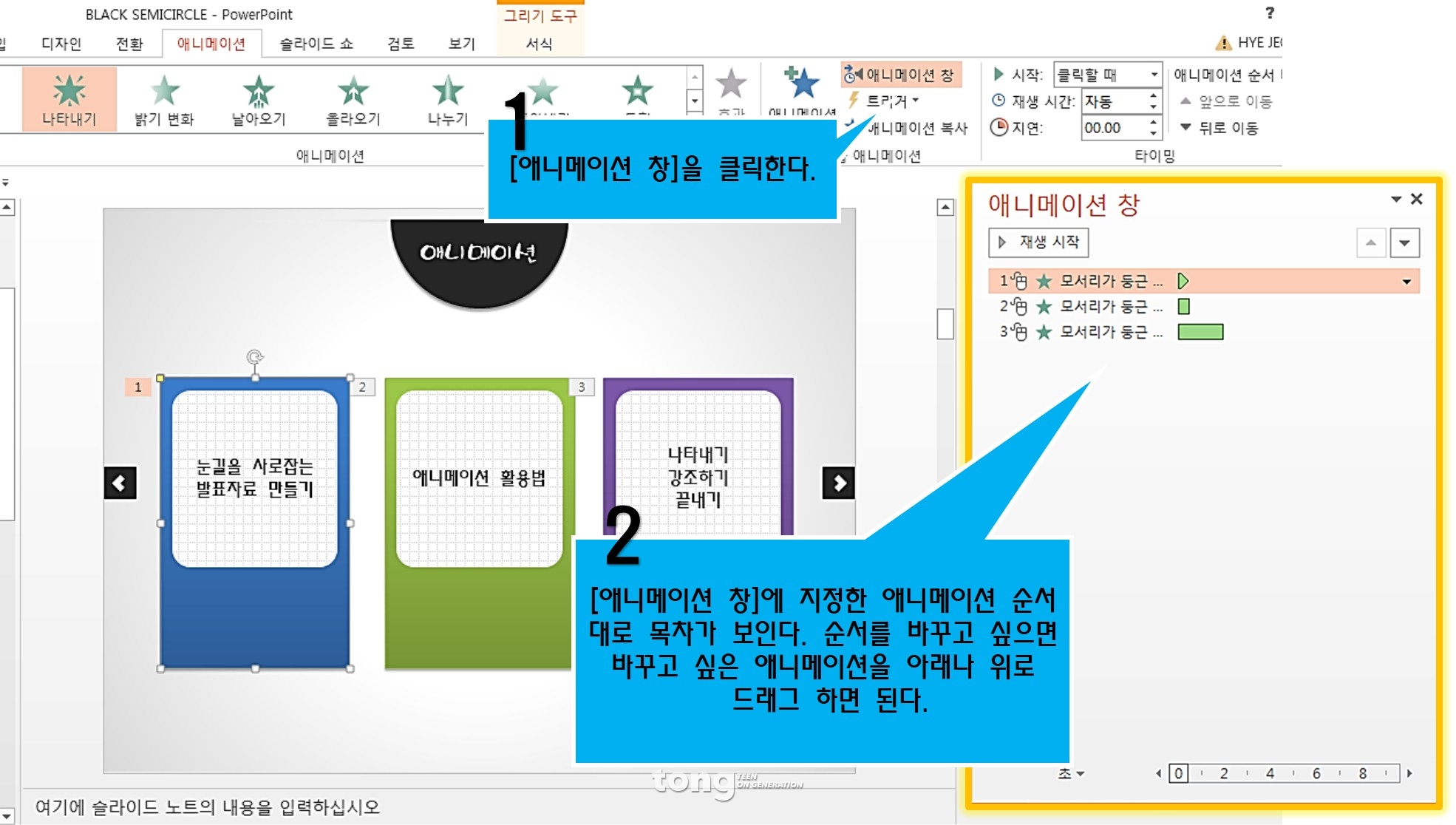Switch to the 검토 (Review) ribbon tab
The width and height of the screenshot is (1456, 825).
[x=401, y=44]
